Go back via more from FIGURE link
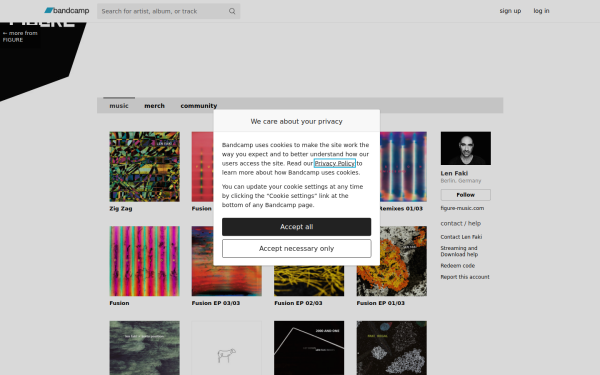This screenshot has height=375, width=600. coord(20,36)
